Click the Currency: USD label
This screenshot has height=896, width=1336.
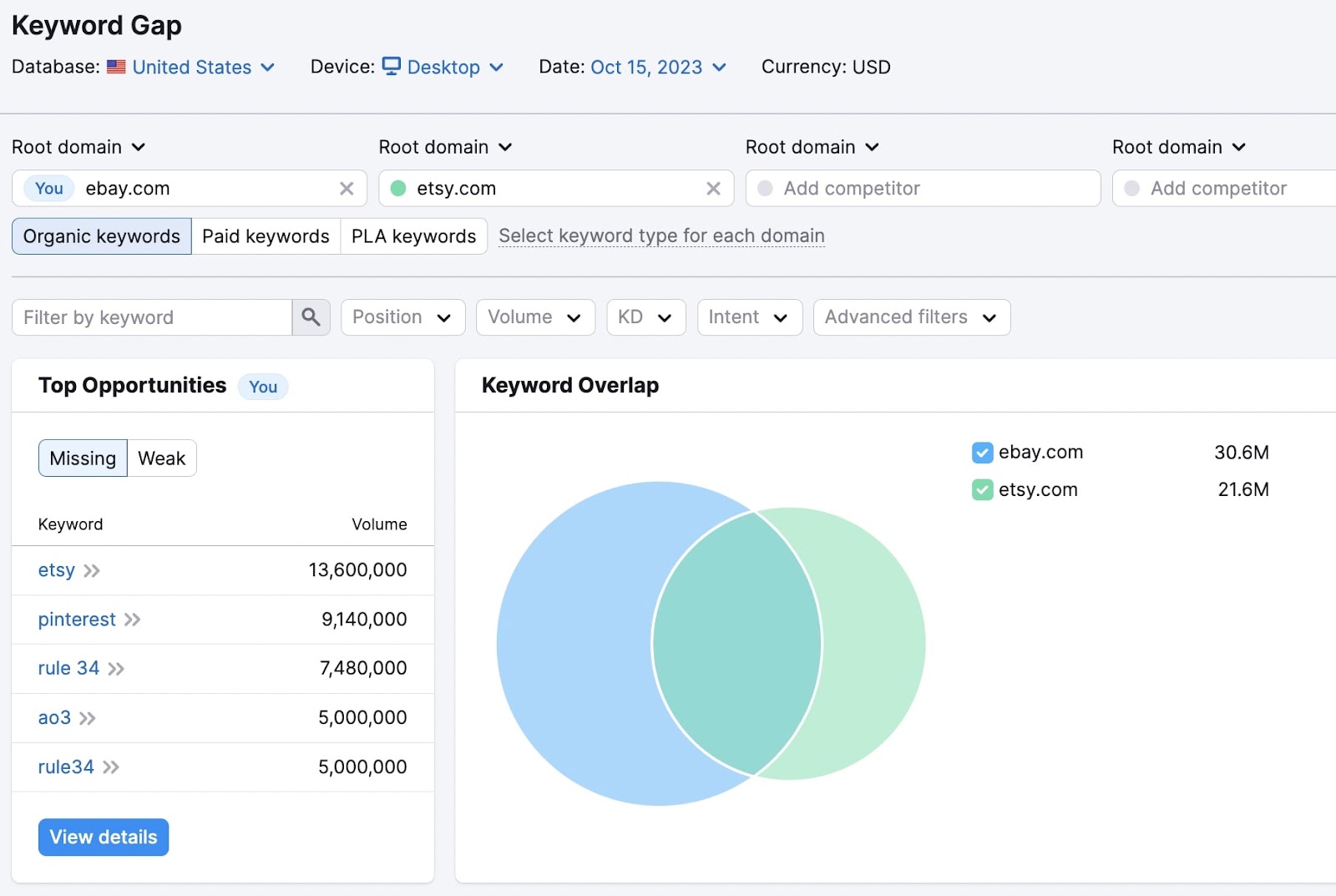pos(826,67)
